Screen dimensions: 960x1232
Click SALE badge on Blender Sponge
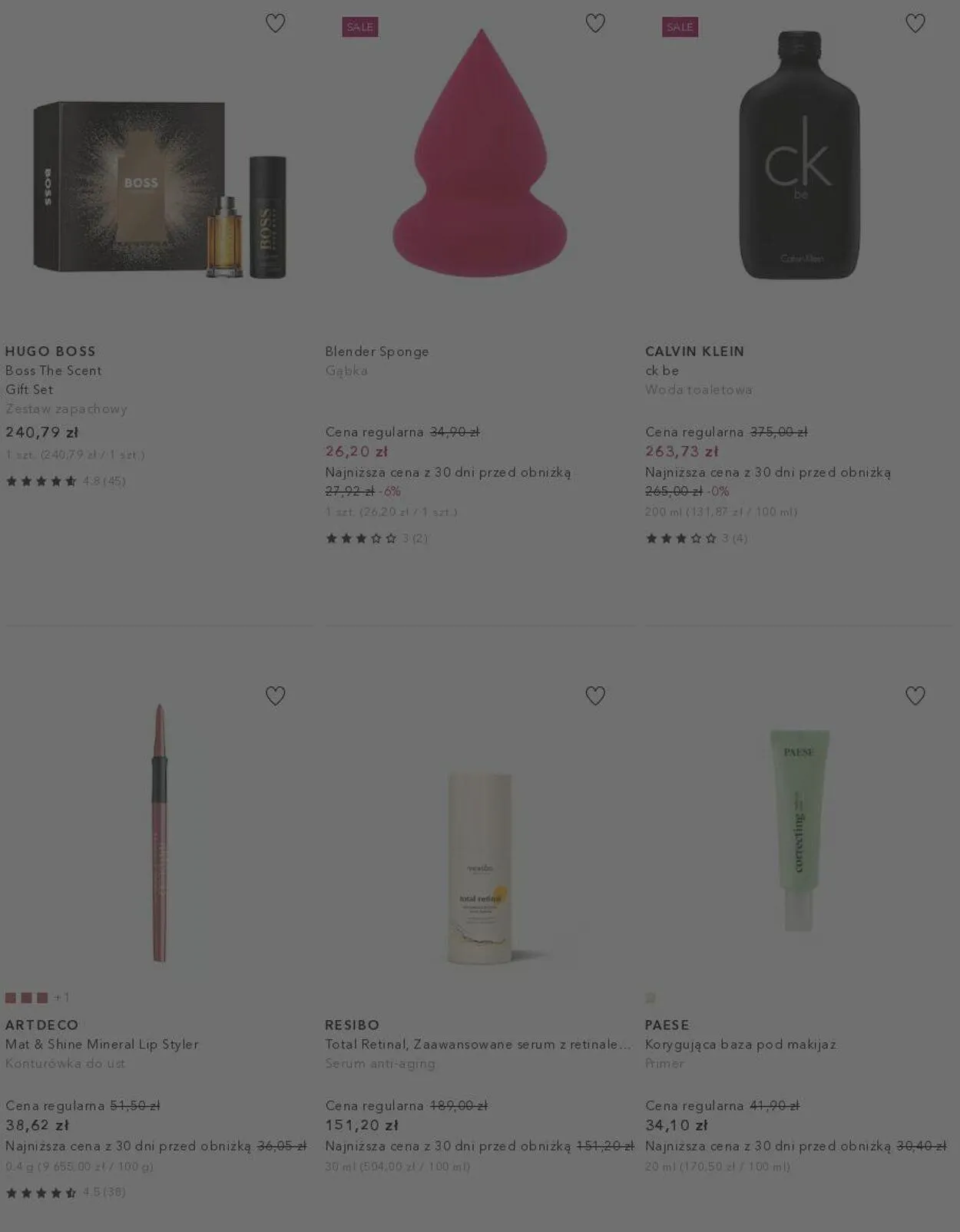coord(359,27)
